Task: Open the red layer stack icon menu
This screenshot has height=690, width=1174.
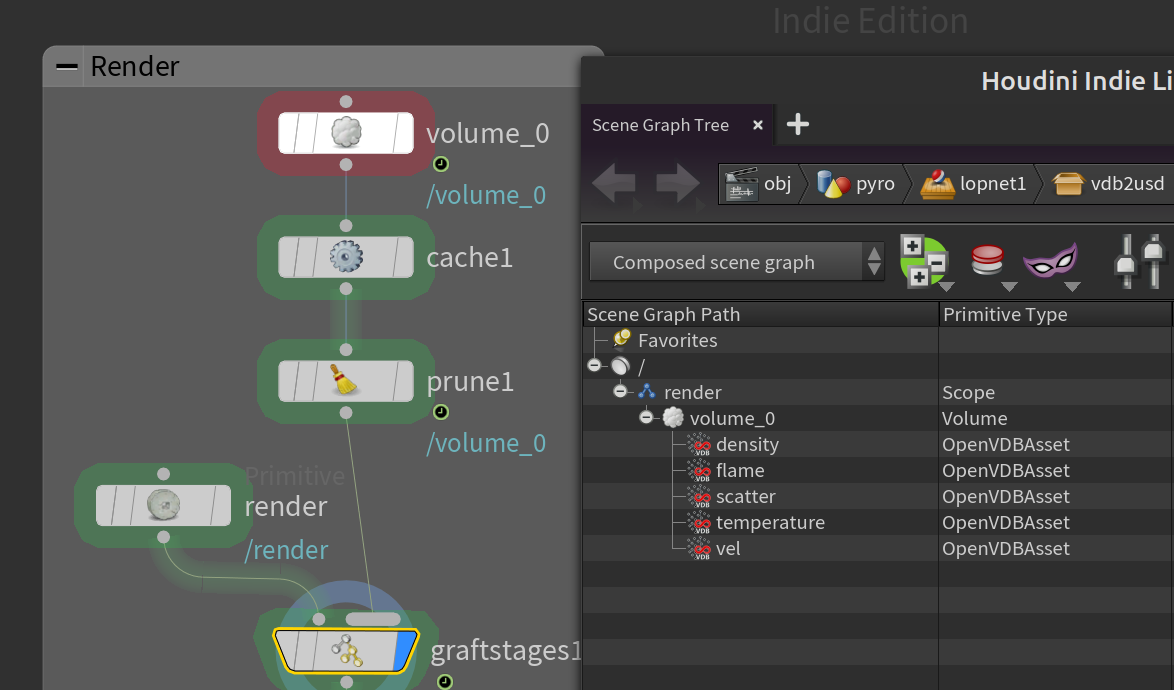Action: pos(987,260)
